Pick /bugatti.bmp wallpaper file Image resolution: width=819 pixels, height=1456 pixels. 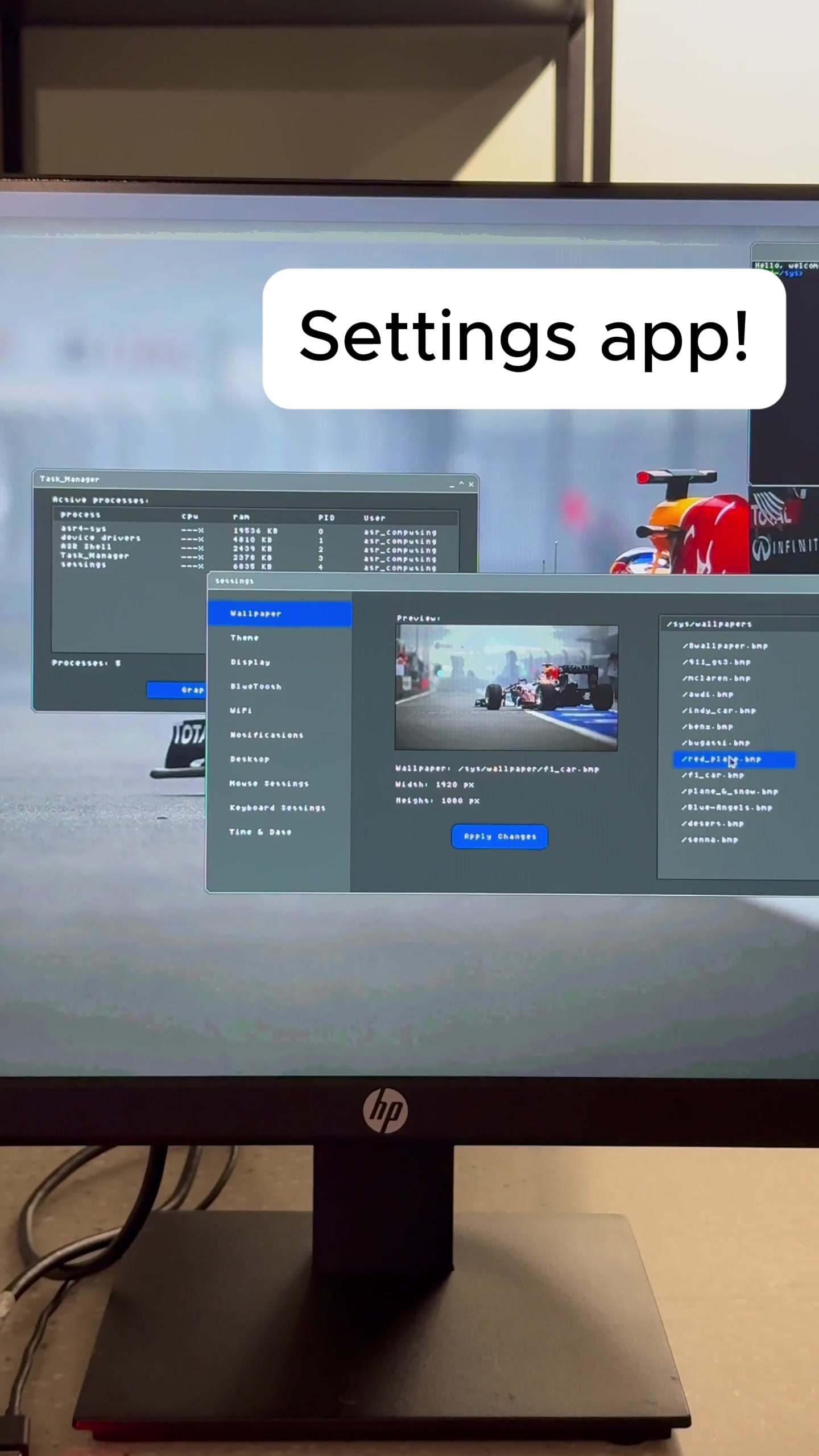pyautogui.click(x=716, y=743)
